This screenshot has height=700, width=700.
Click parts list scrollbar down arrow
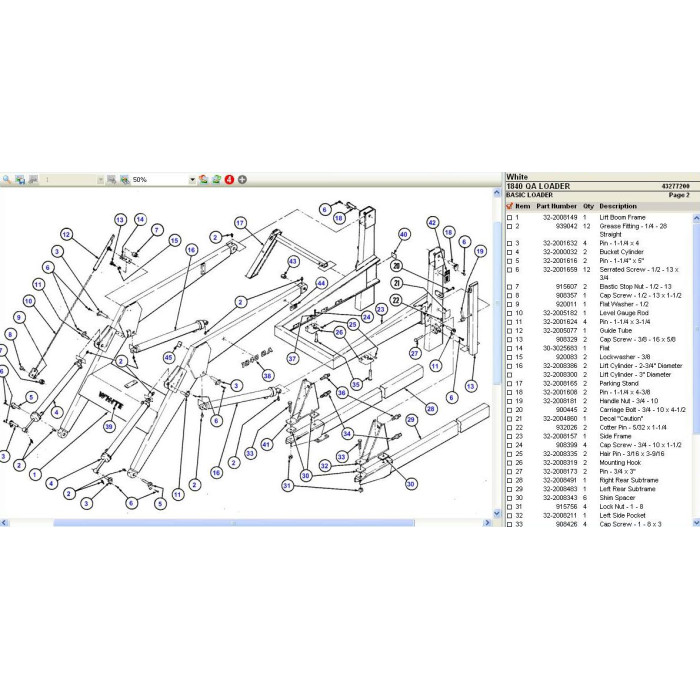(x=696, y=522)
